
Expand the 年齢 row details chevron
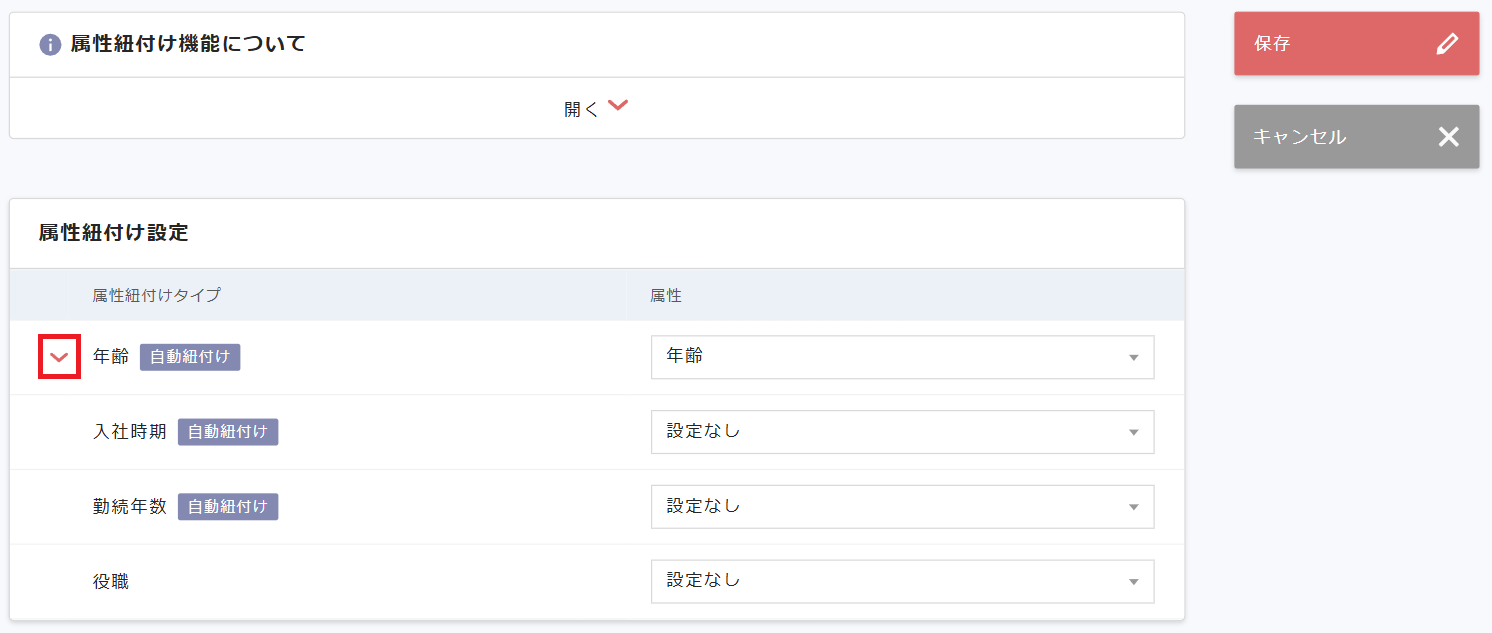59,356
